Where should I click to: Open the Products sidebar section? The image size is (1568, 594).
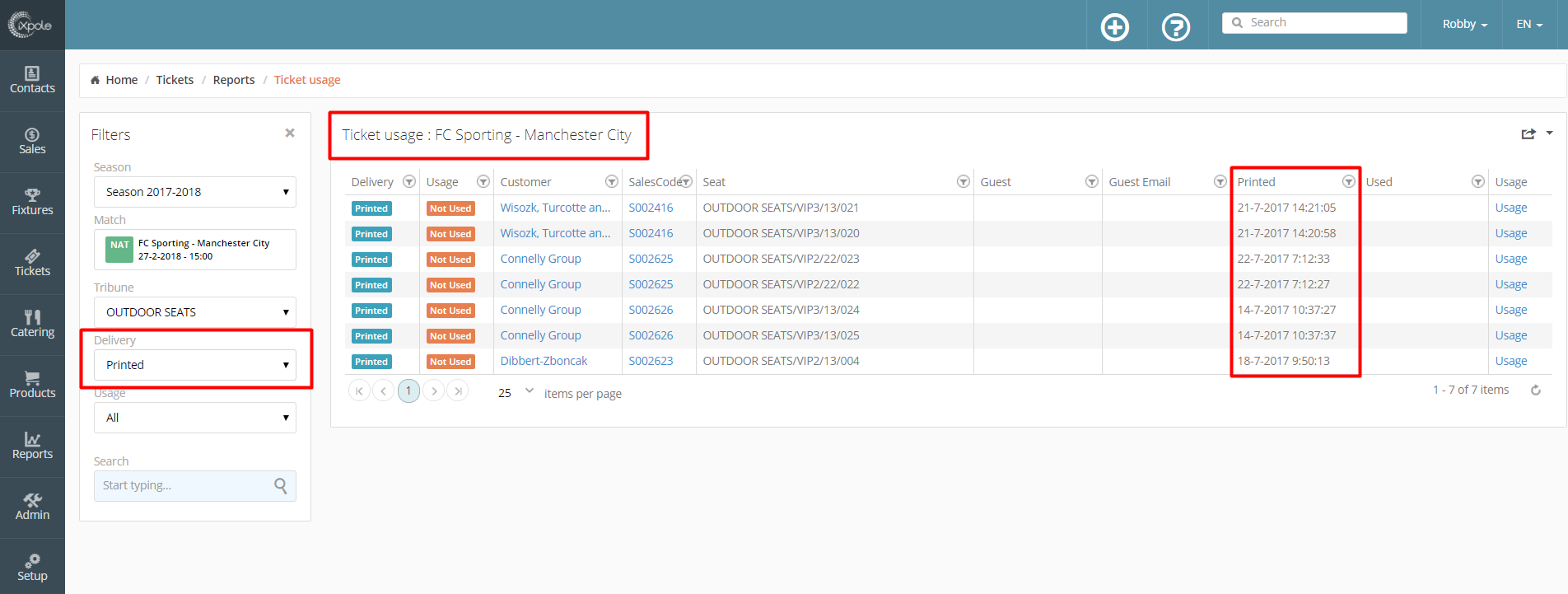tap(32, 386)
